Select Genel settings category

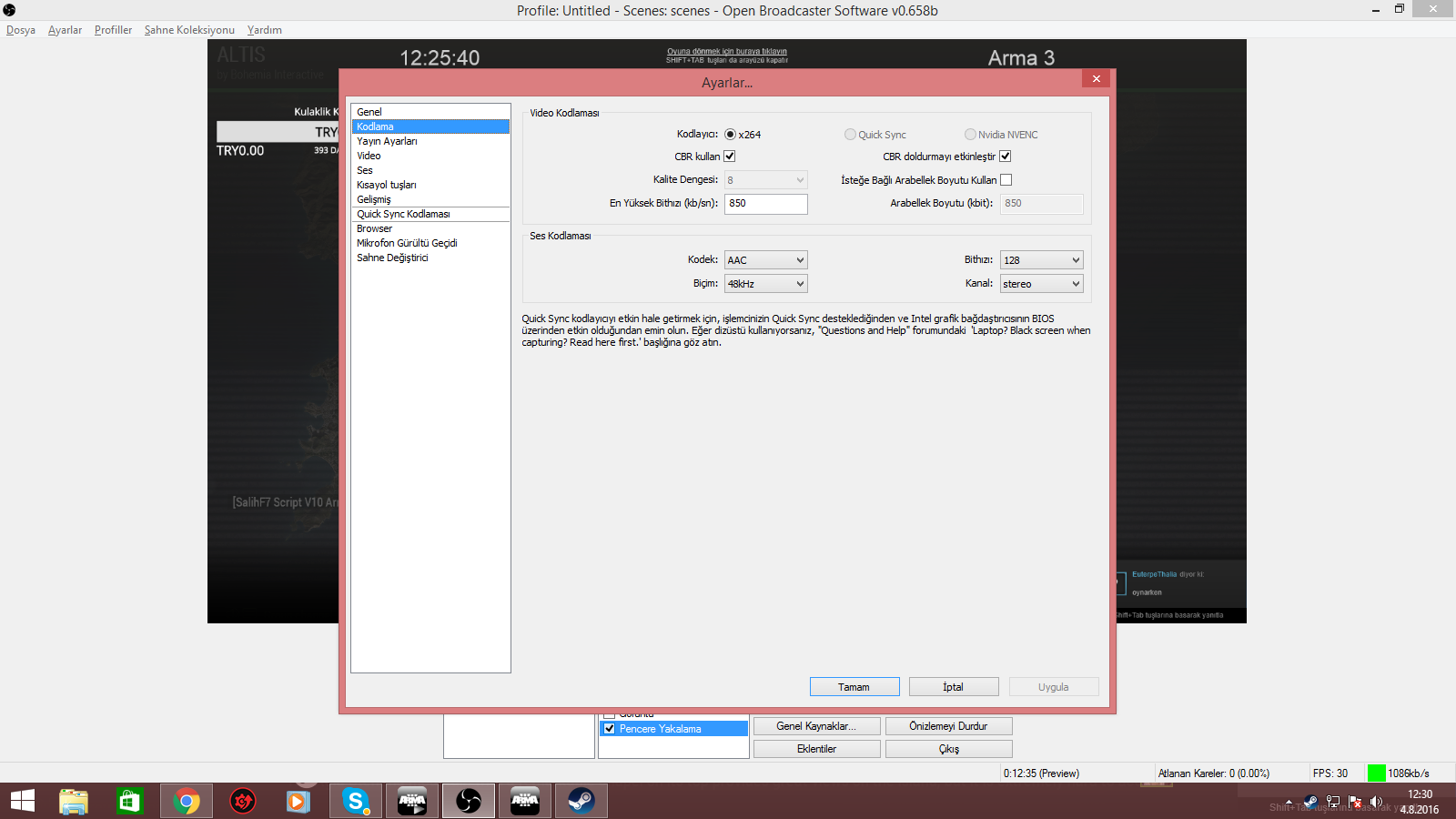click(430, 112)
